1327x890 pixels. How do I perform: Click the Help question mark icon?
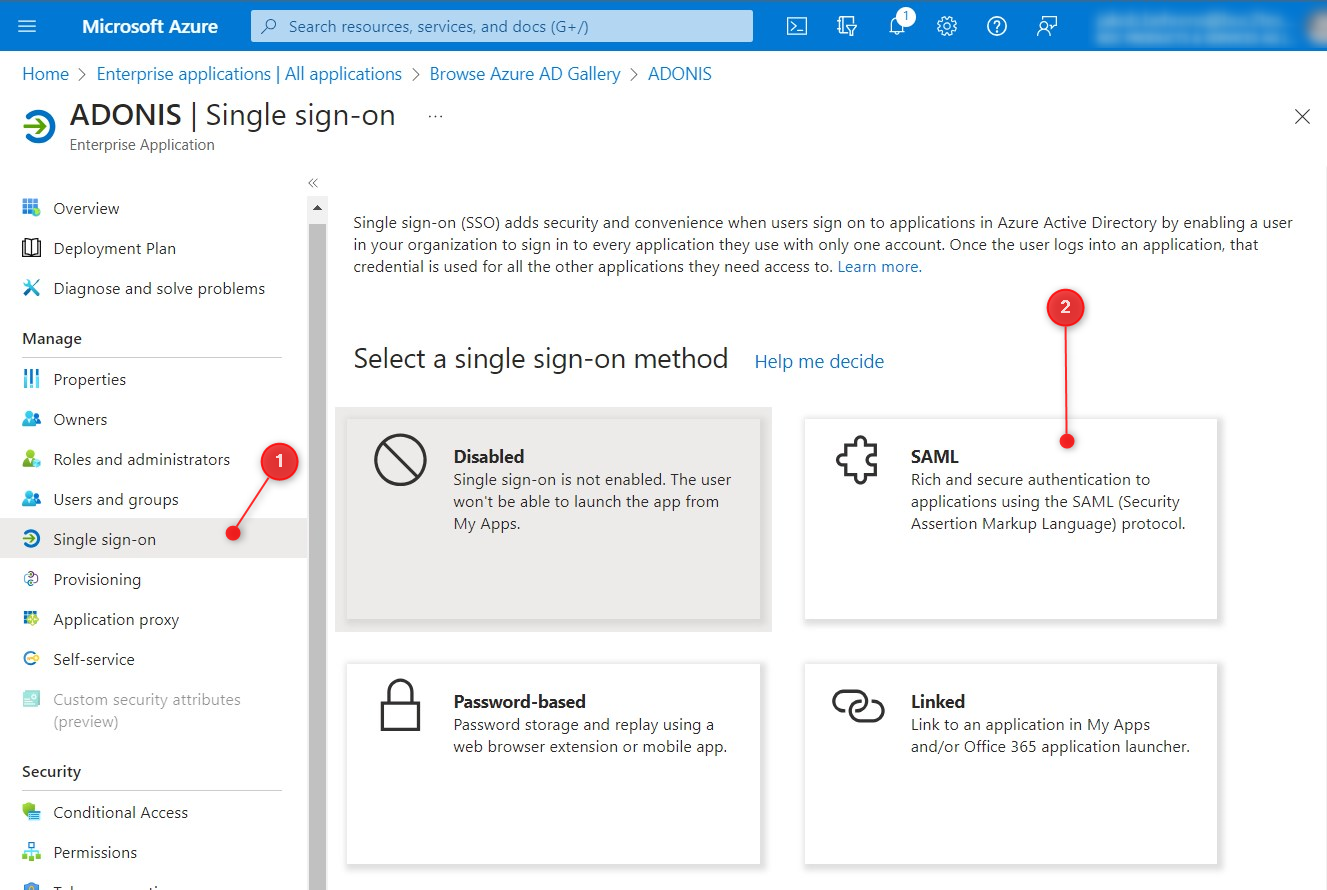coord(997,26)
